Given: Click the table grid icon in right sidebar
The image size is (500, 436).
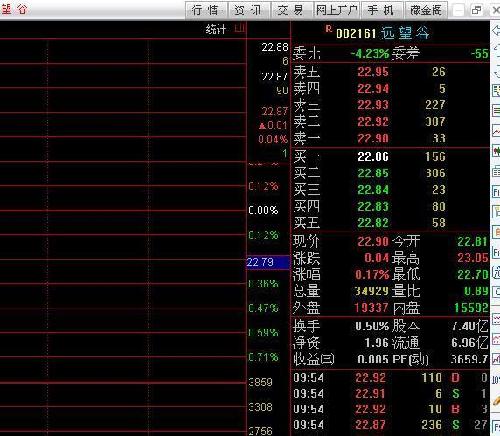Looking at the screenshot, I should 496,171.
